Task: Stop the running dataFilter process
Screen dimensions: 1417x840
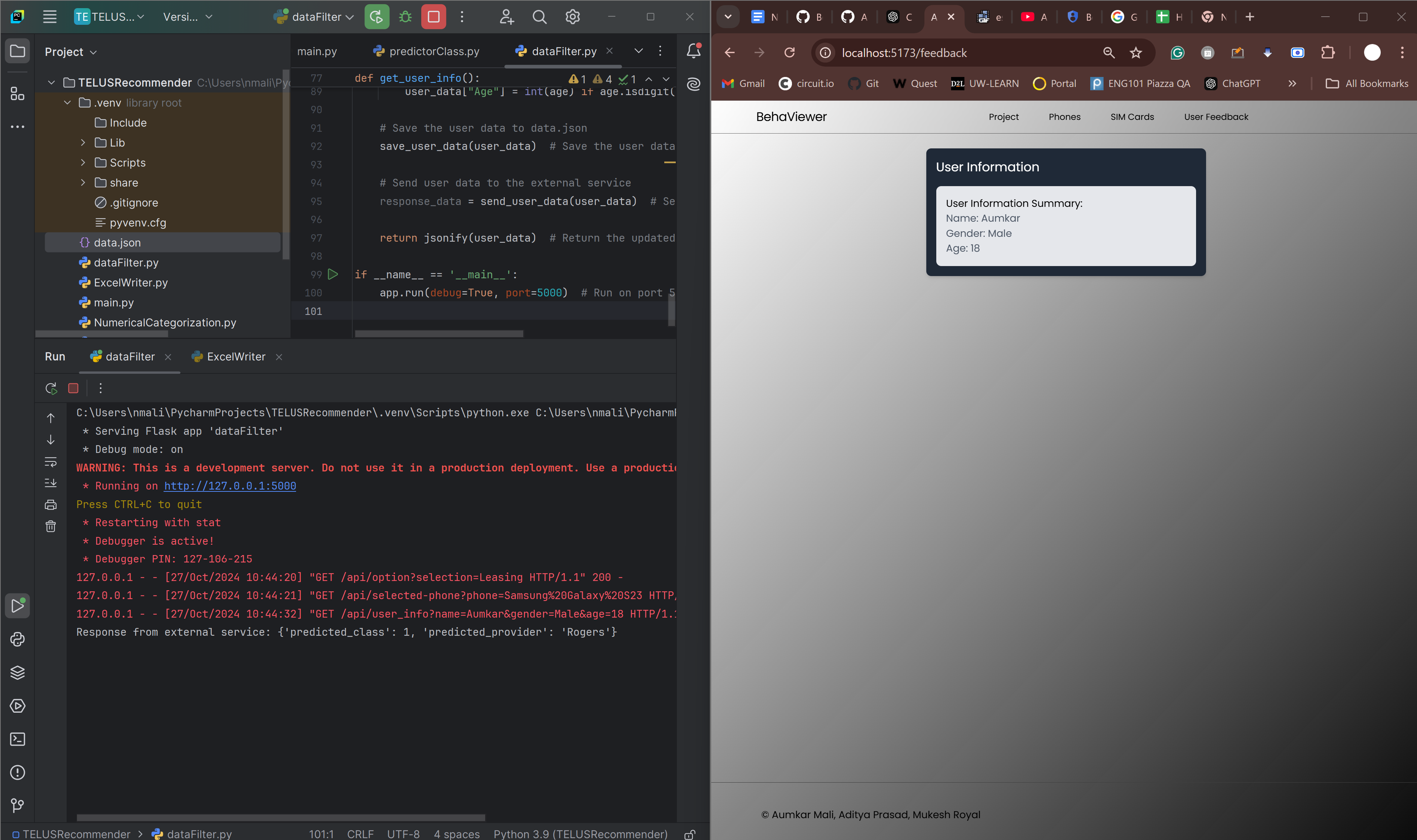Action: (x=433, y=17)
